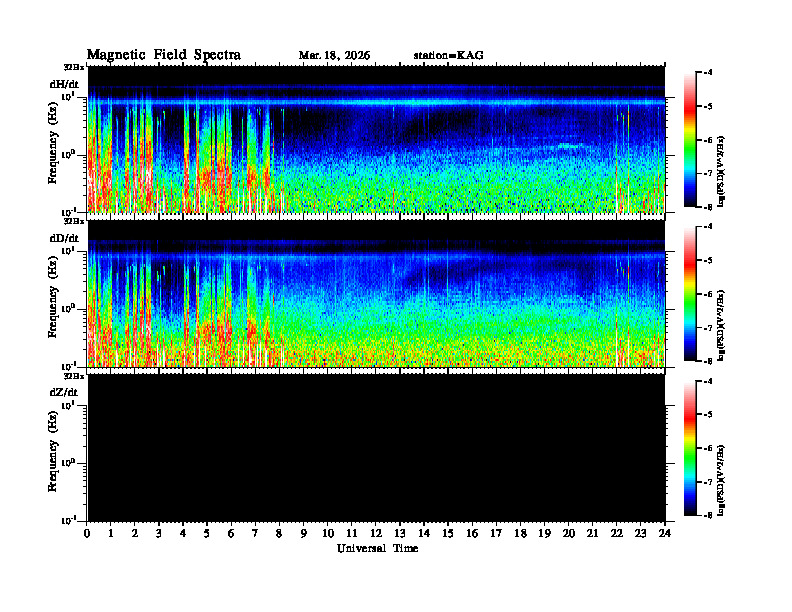Click hour tick label '4' on time axis
This screenshot has height=612, width=792.
click(183, 534)
